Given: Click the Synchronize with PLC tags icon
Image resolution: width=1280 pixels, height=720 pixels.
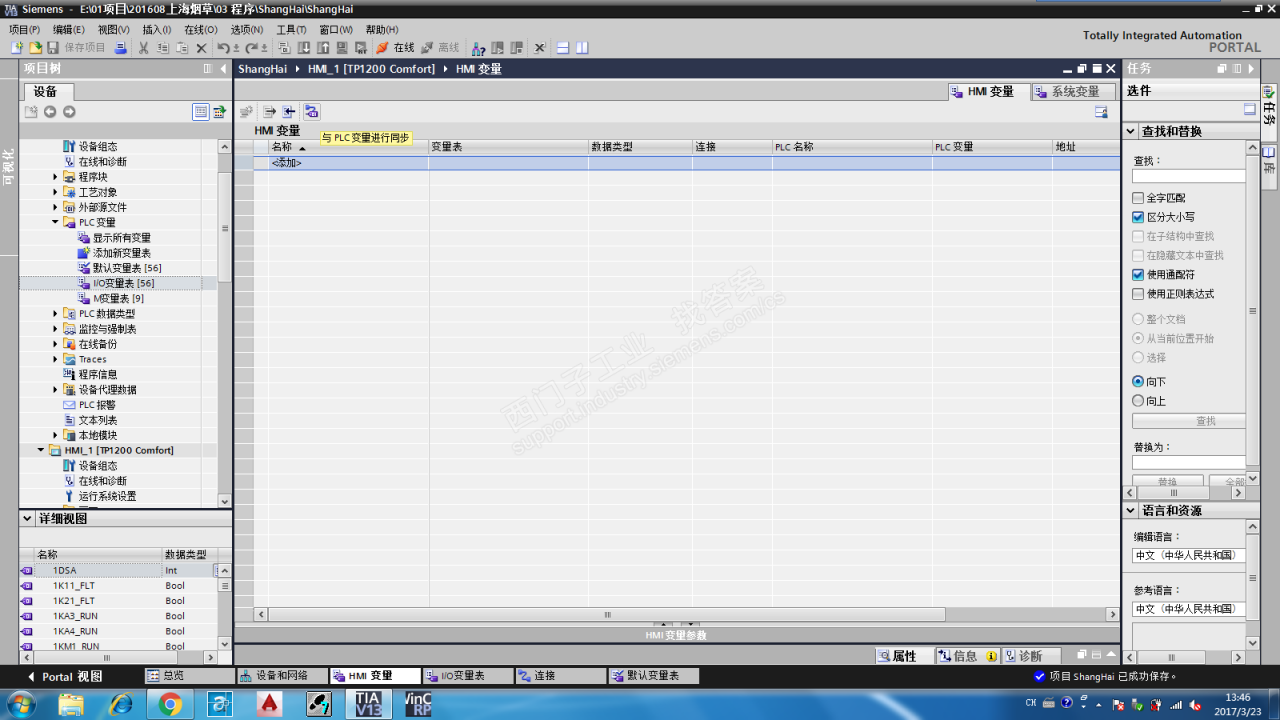Looking at the screenshot, I should (311, 112).
